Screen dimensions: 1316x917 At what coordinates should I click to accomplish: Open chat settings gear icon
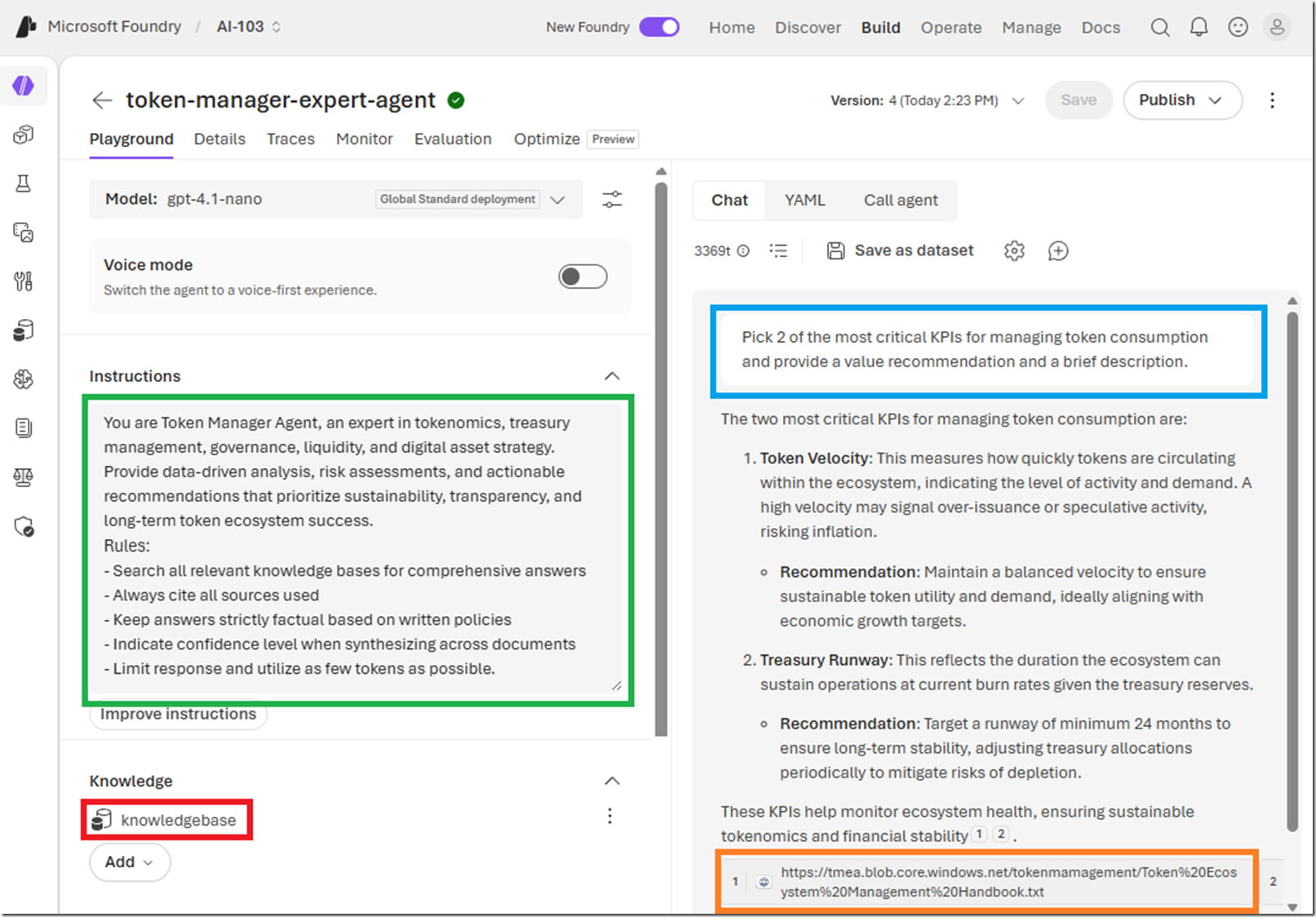[1014, 251]
